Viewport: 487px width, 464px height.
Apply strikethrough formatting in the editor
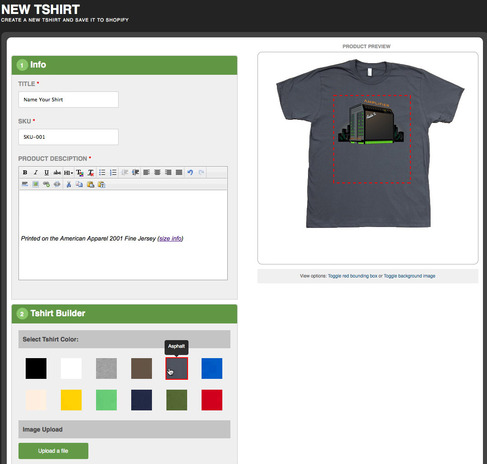(57, 172)
